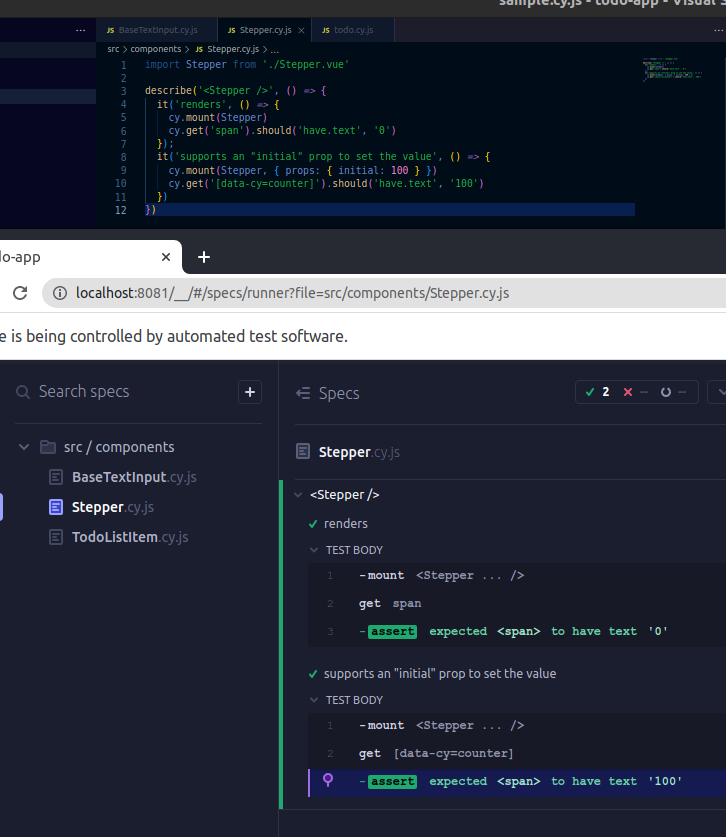This screenshot has width=726, height=837.
Task: Click the document icon beside Stepper.cy.js header
Action: click(x=303, y=452)
